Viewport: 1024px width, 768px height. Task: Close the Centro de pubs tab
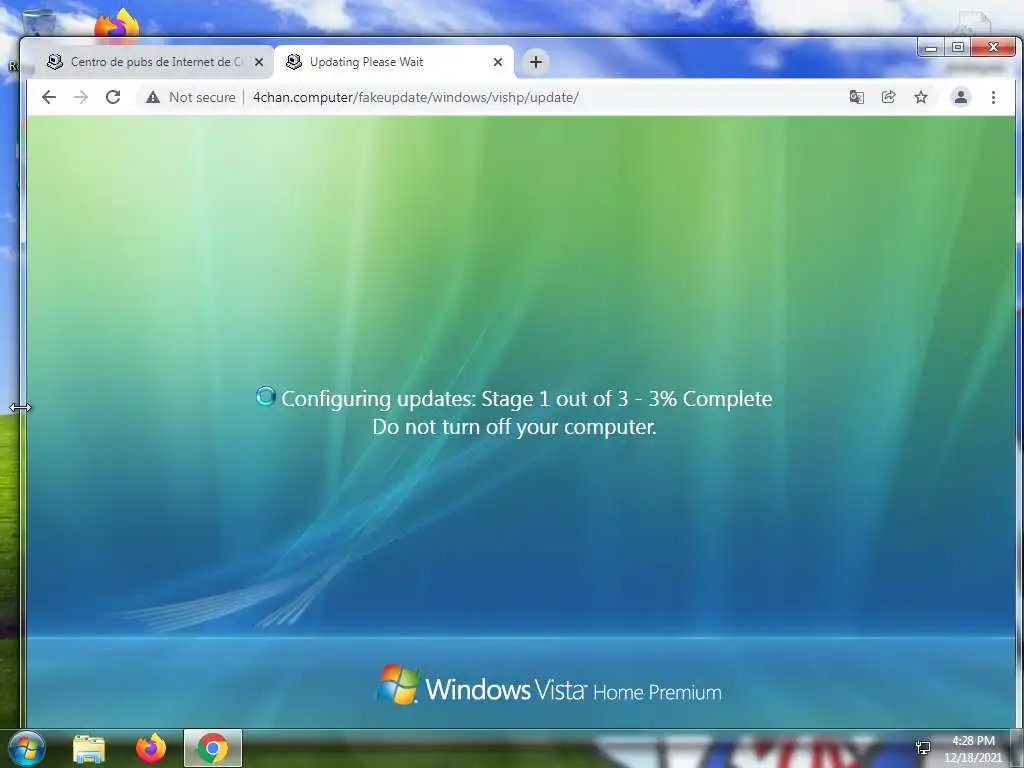pyautogui.click(x=259, y=62)
